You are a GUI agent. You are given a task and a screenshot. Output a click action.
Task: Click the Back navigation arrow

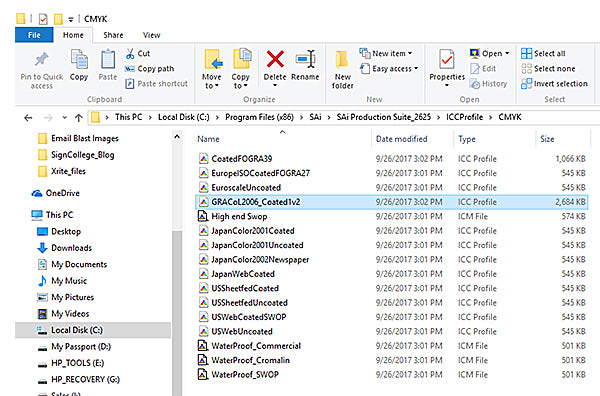28,117
